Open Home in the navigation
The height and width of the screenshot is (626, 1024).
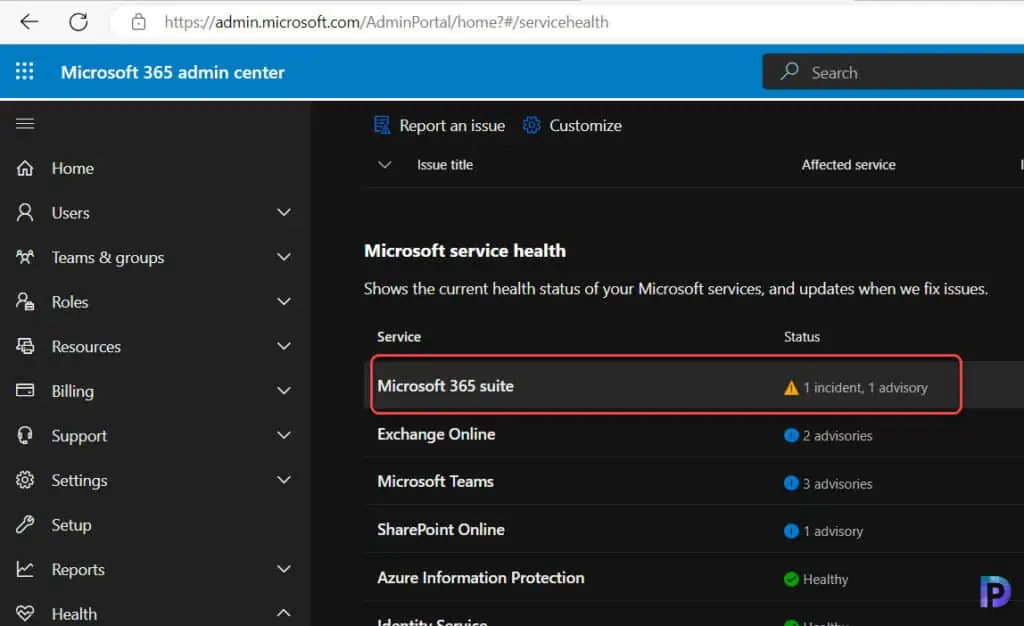72,168
